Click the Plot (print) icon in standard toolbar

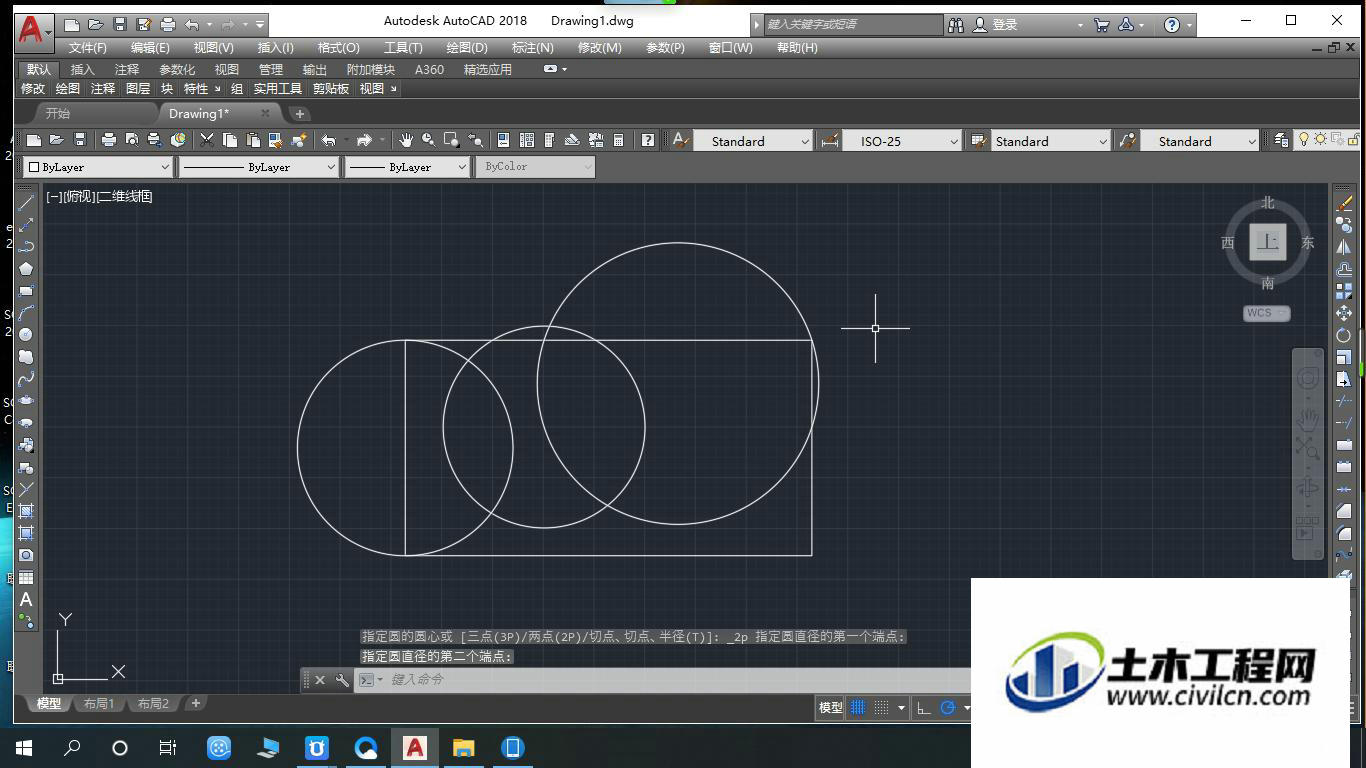[109, 141]
